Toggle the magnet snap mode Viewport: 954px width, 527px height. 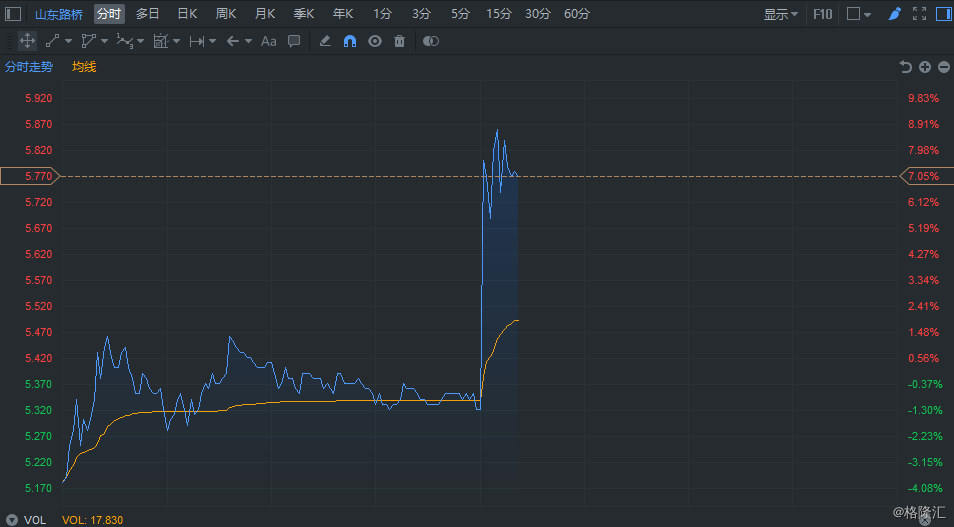(350, 41)
